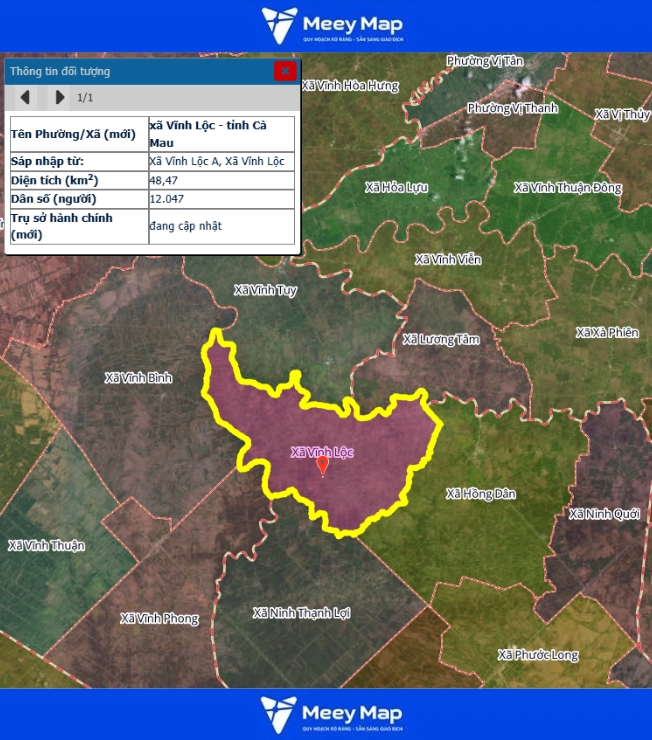
Task: Click the Xã Vĩnh Phong label
Action: click(159, 618)
